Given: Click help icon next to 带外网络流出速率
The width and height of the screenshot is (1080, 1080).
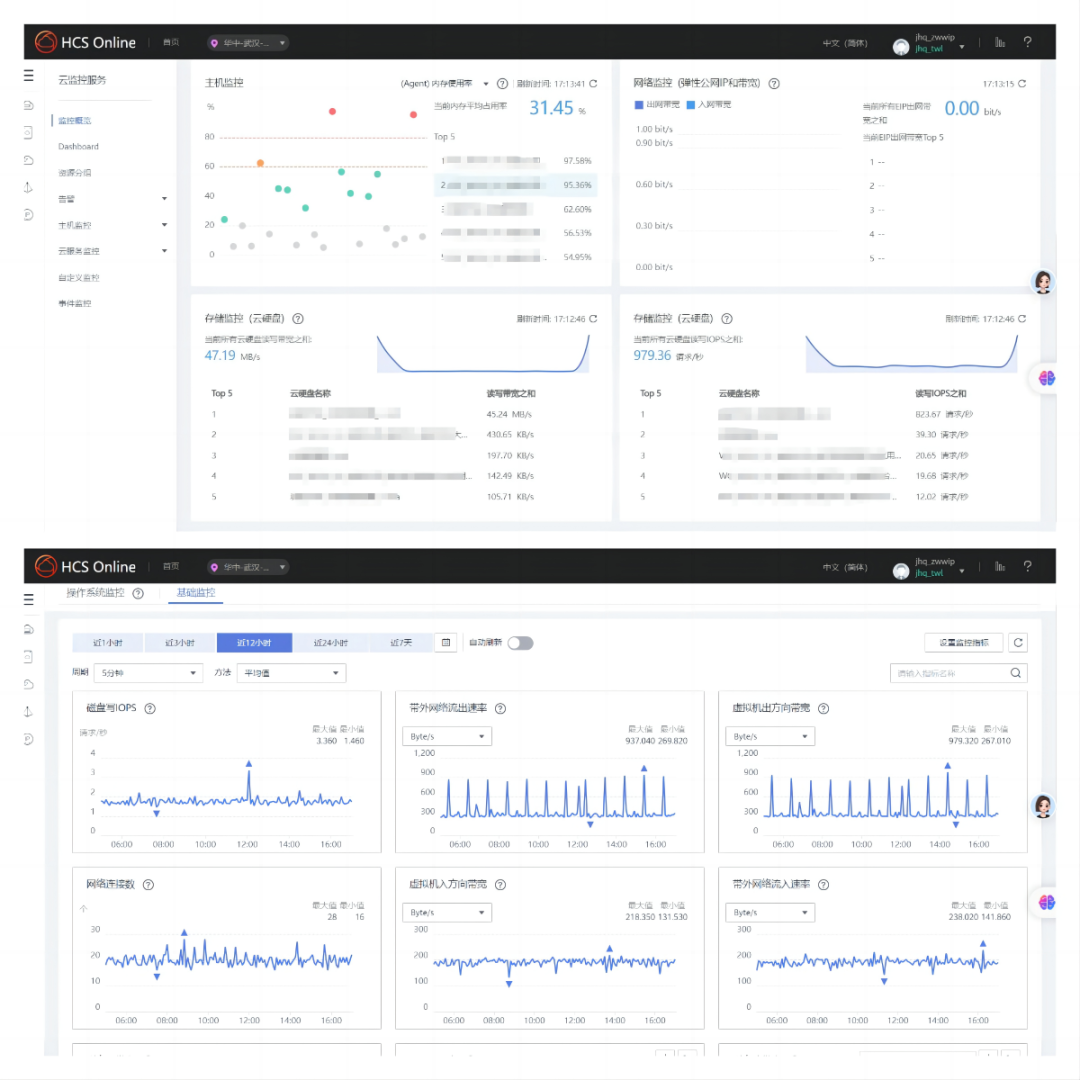Looking at the screenshot, I should click(501, 708).
